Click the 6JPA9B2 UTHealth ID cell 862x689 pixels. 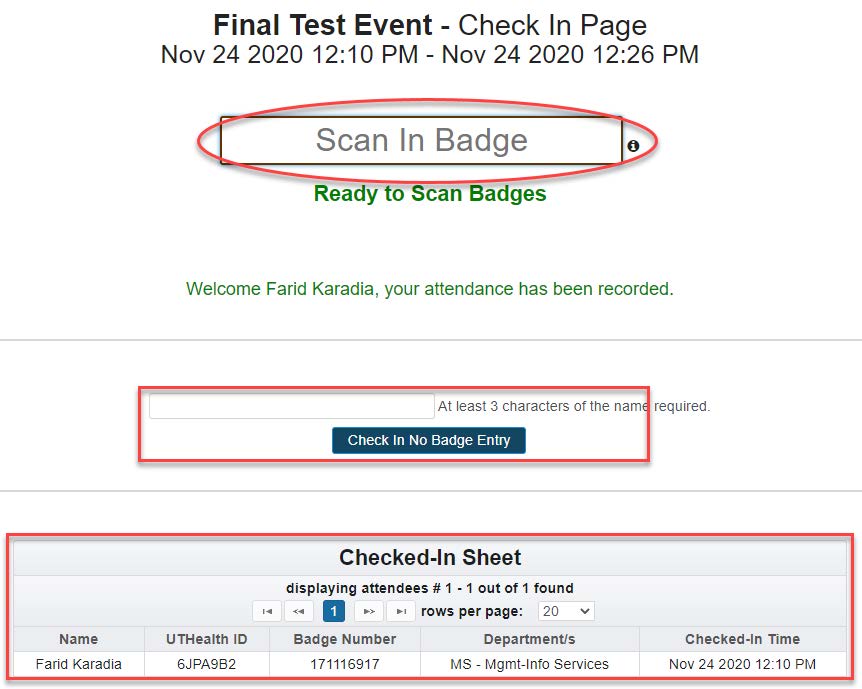(206, 664)
